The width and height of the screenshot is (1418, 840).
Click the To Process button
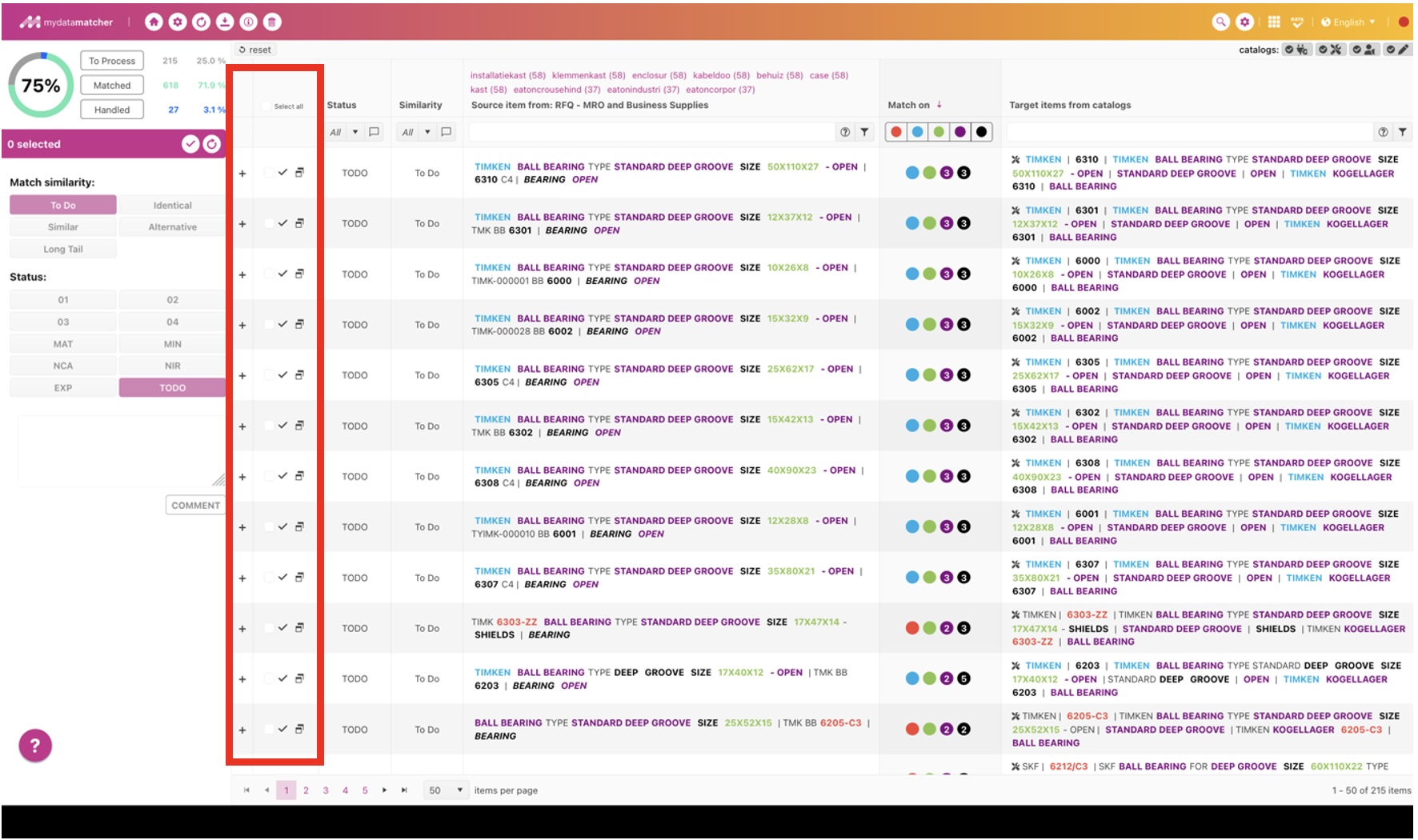coord(112,61)
